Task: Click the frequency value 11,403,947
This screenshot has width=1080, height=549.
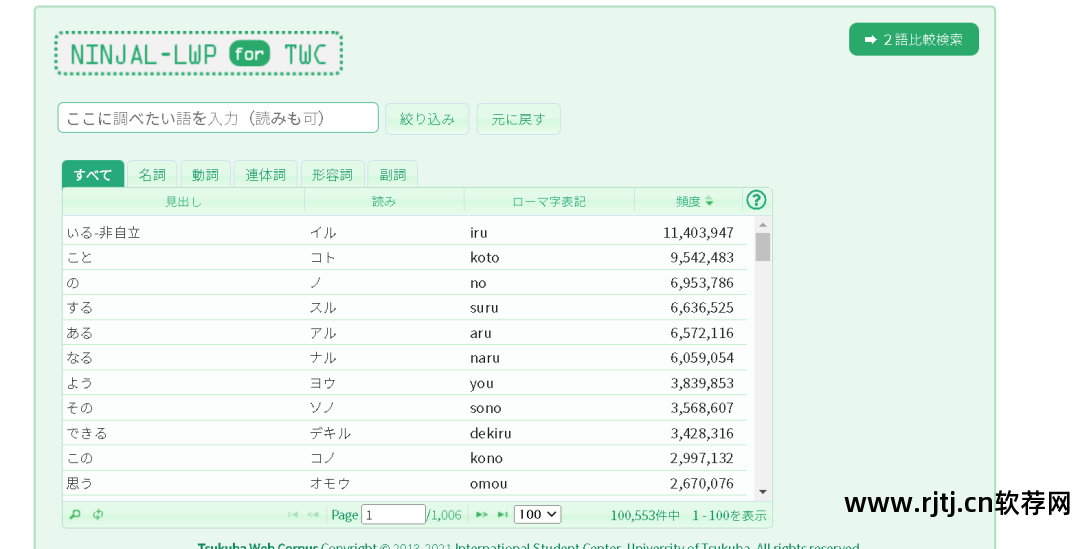Action: click(698, 233)
